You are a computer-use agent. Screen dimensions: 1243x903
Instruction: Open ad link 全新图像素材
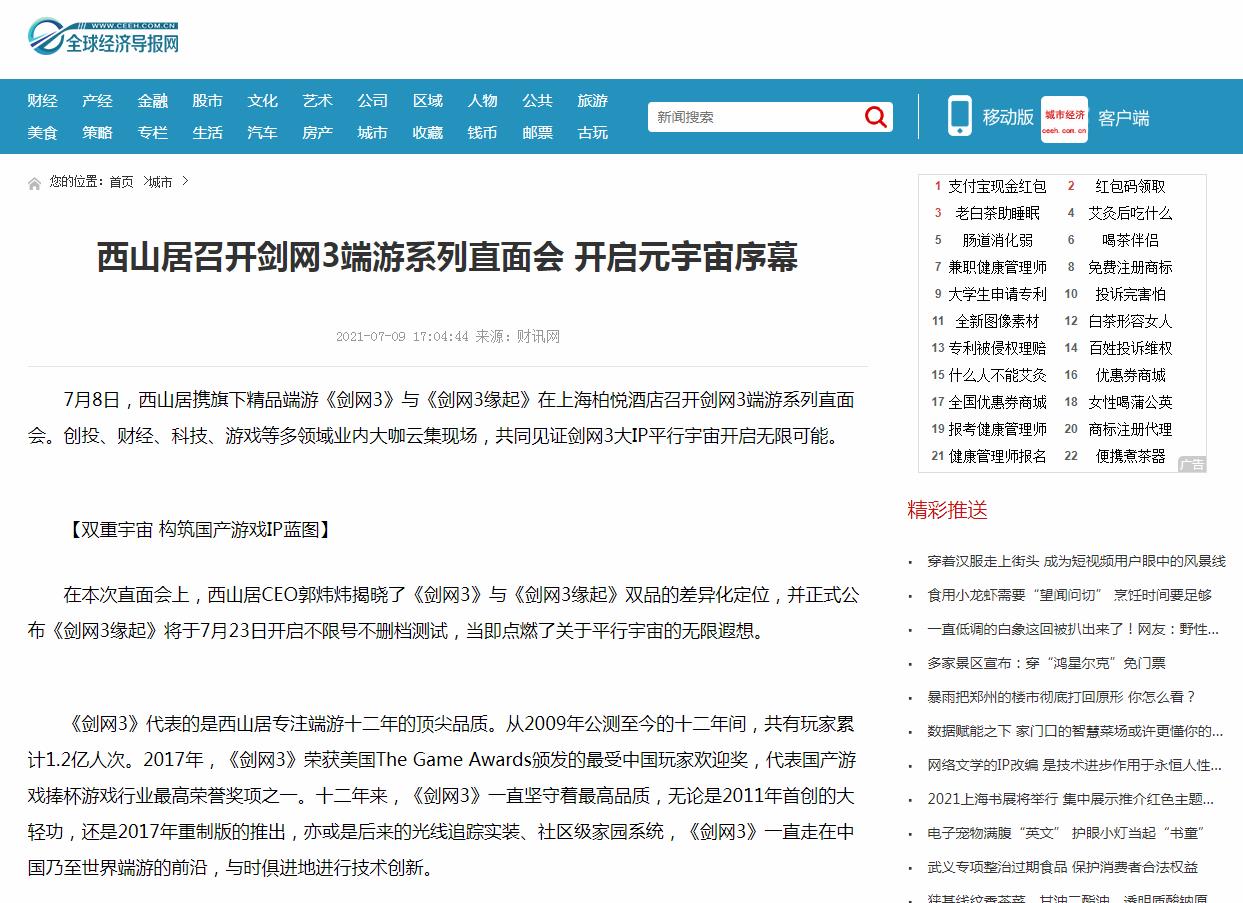pyautogui.click(x=997, y=321)
